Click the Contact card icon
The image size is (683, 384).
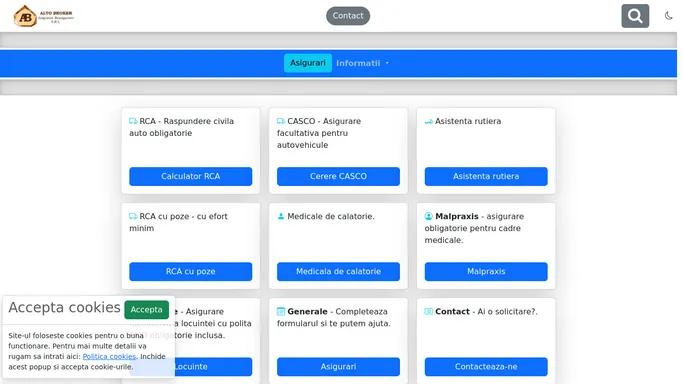(x=429, y=311)
